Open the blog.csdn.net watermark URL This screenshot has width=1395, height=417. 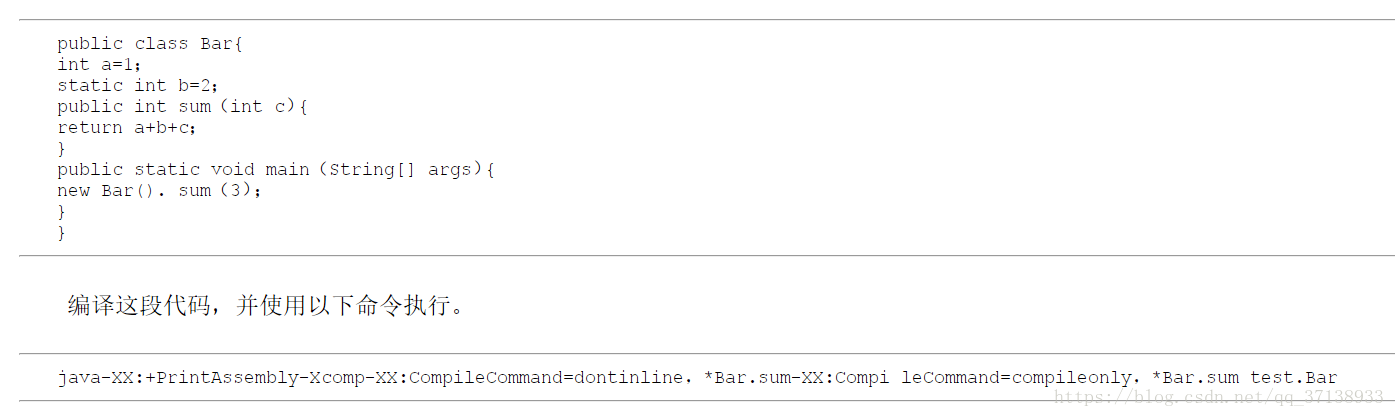coord(1220,398)
